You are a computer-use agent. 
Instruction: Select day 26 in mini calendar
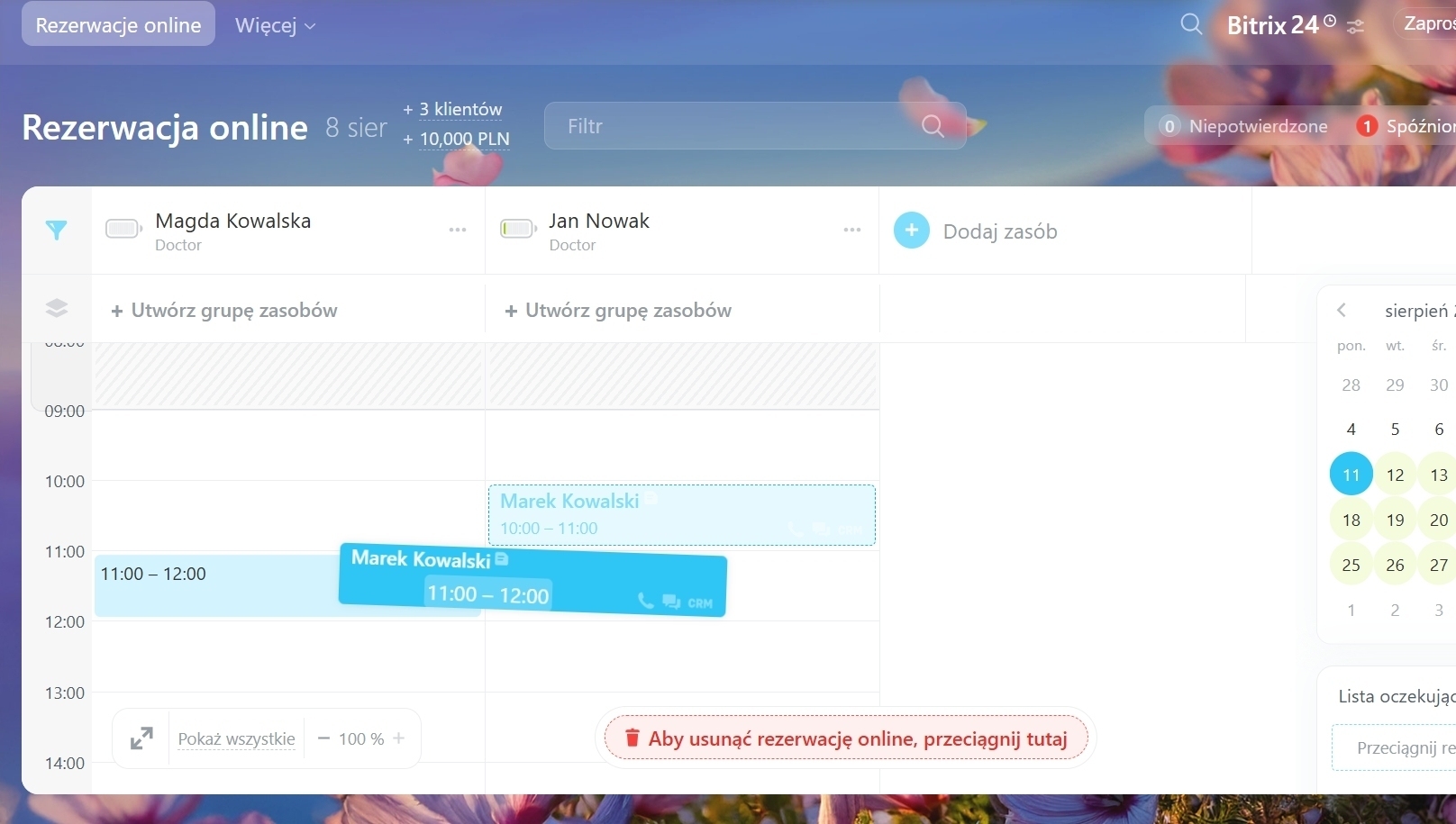click(x=1396, y=565)
